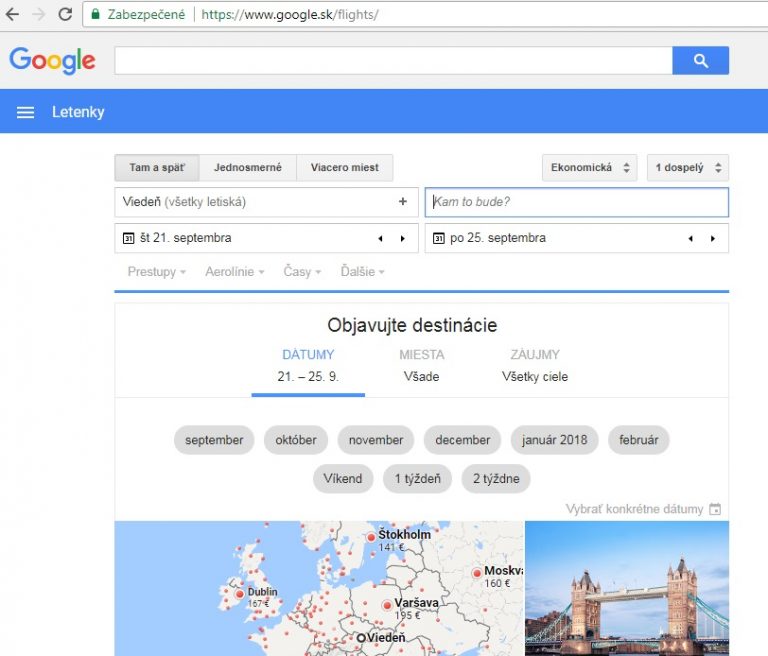Select the Víkend duration chip
This screenshot has width=768, height=656.
tap(343, 479)
